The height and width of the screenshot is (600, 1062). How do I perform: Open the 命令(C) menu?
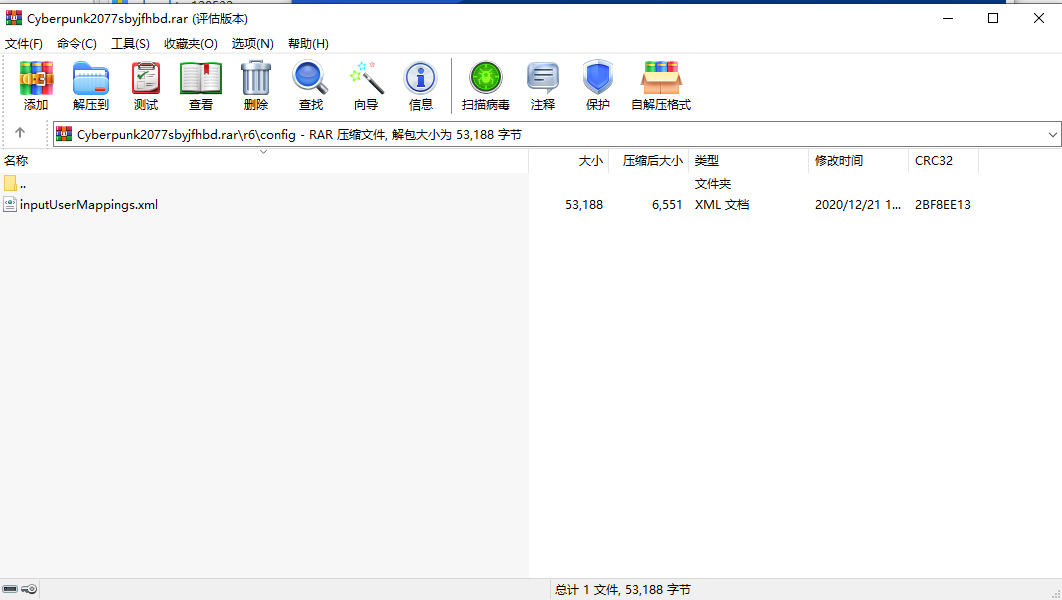click(77, 43)
